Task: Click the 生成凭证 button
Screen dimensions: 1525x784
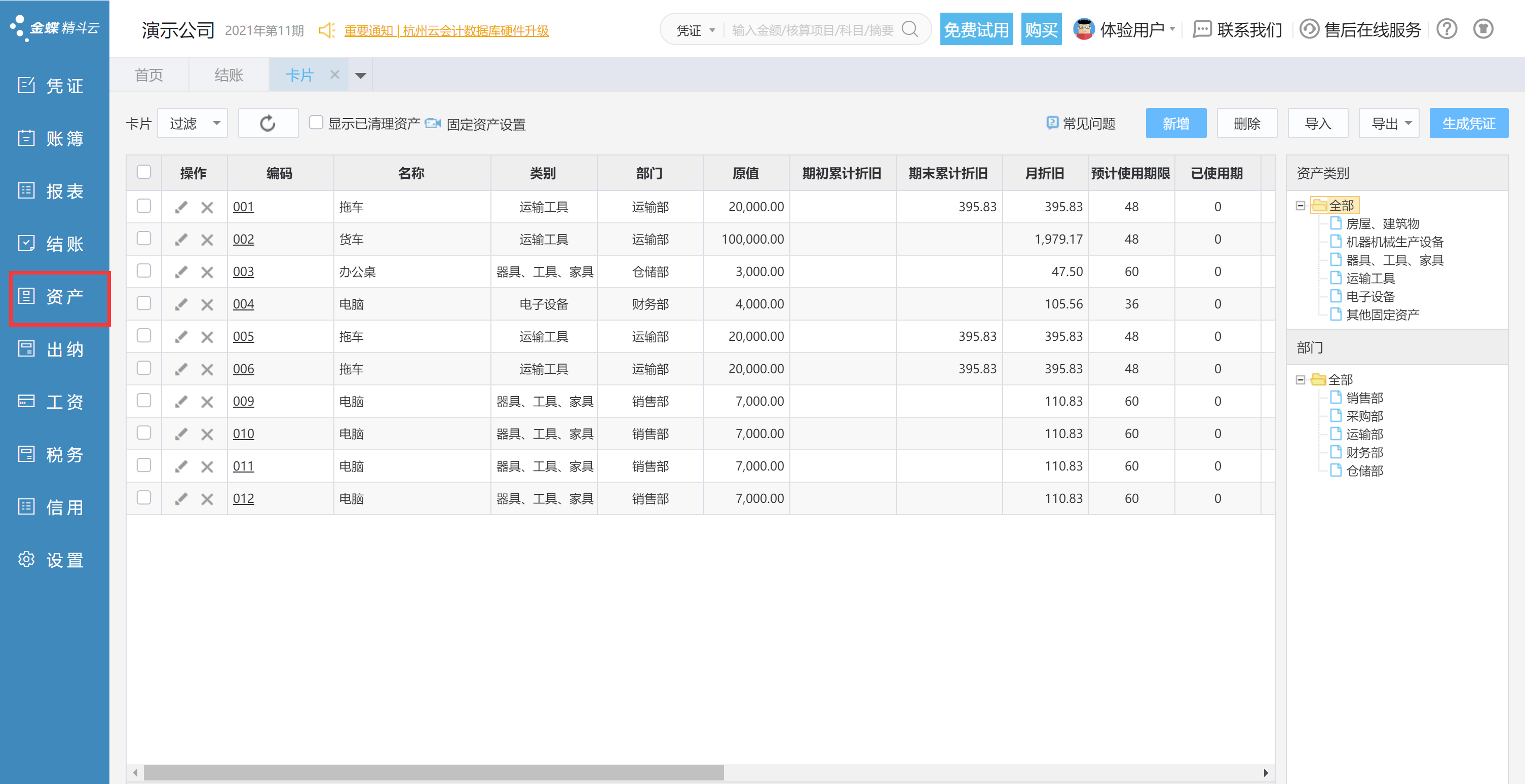Action: (x=1468, y=123)
